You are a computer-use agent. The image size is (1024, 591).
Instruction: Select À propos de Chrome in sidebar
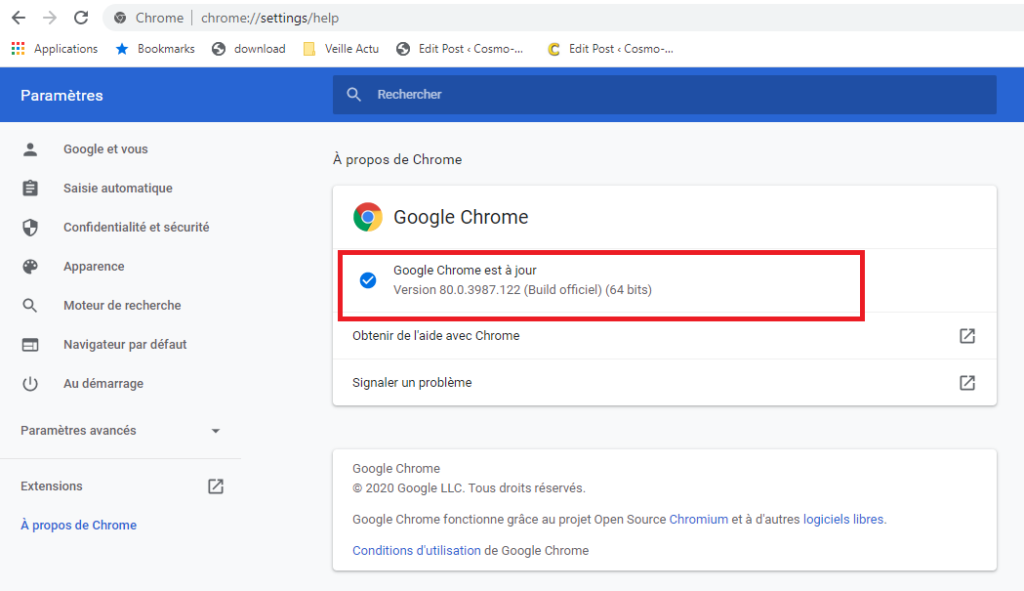pos(78,525)
